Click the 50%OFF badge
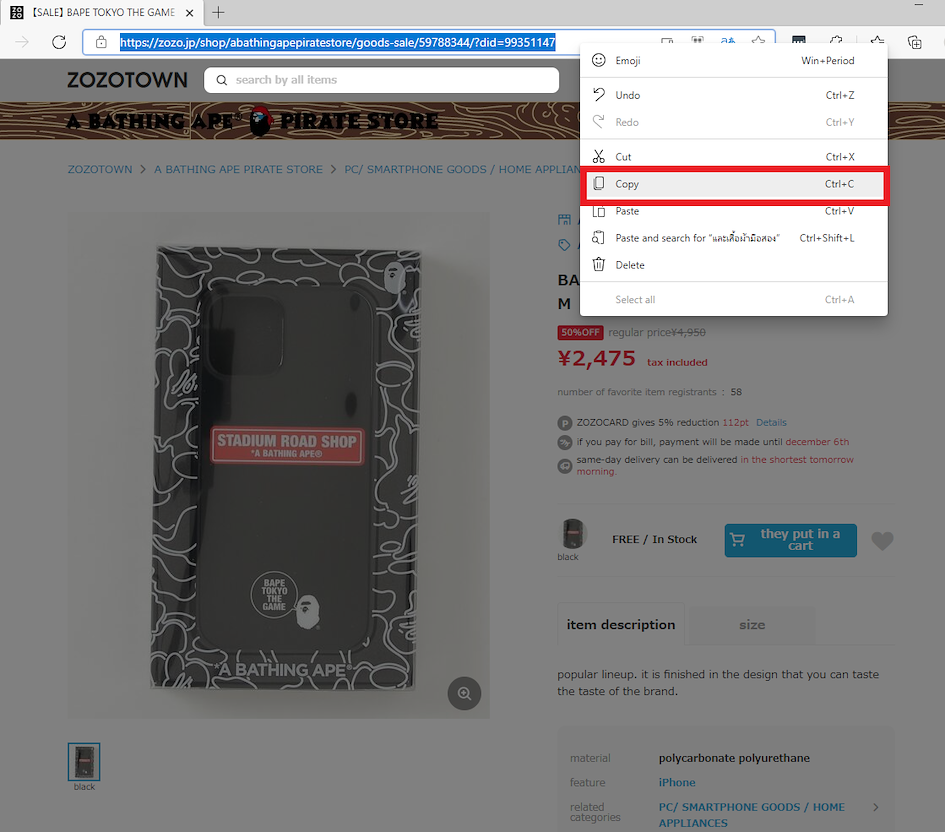This screenshot has height=832, width=945. (580, 333)
